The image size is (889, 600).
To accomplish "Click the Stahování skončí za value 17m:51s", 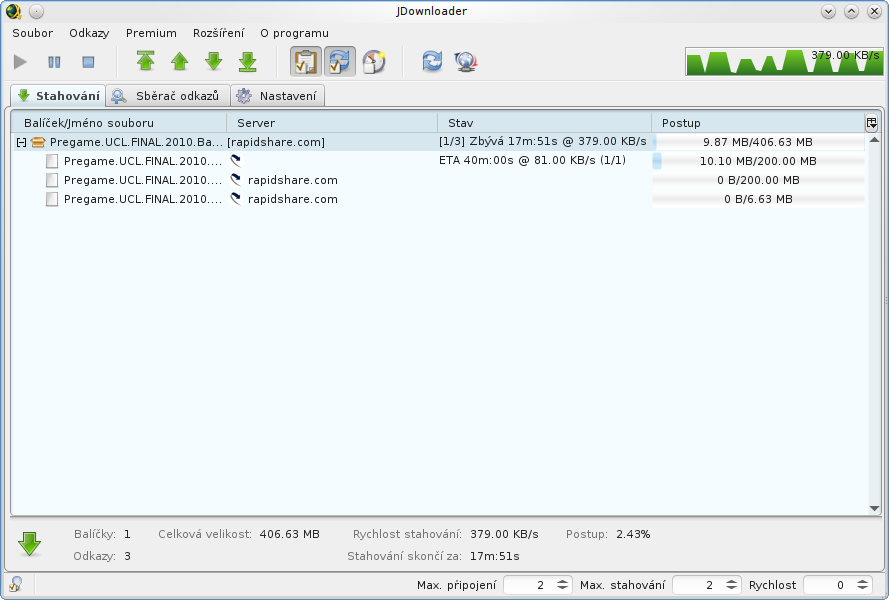I will click(x=494, y=556).
